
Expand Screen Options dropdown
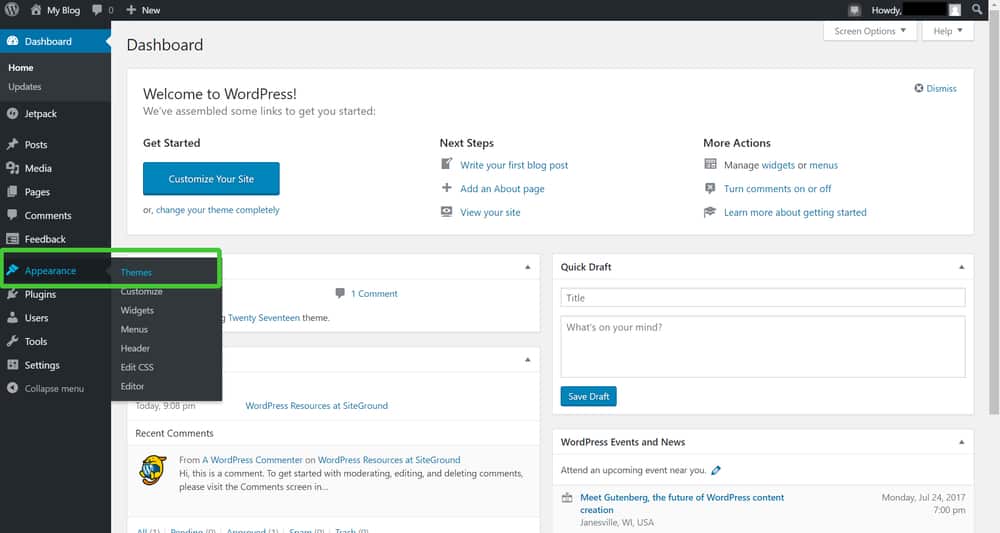[x=870, y=31]
